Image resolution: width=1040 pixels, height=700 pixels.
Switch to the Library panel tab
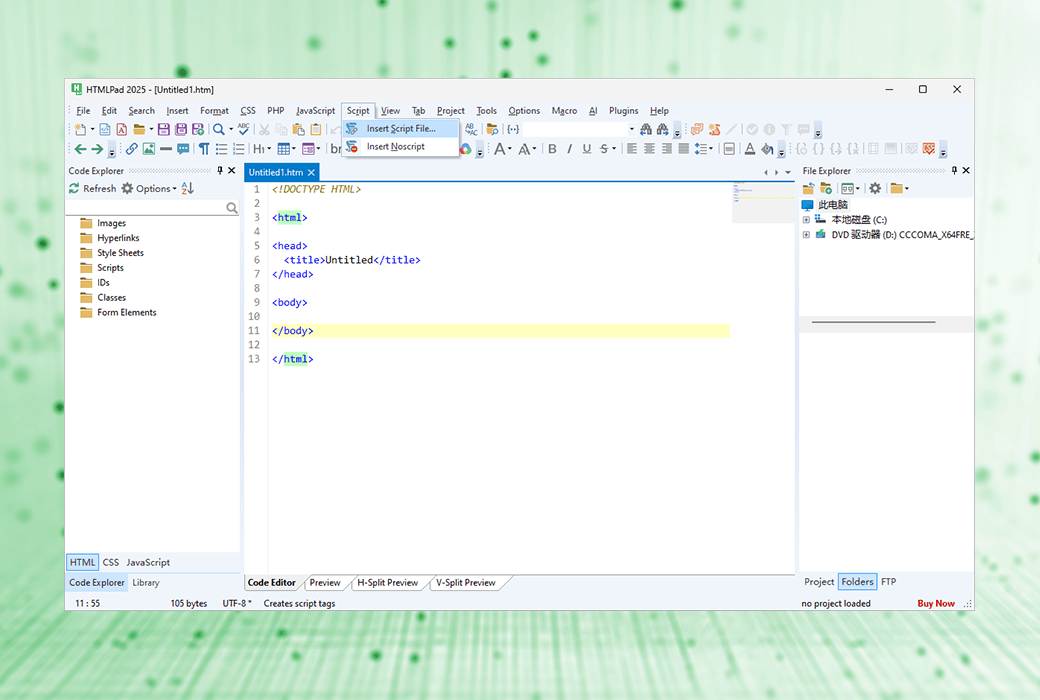click(146, 583)
